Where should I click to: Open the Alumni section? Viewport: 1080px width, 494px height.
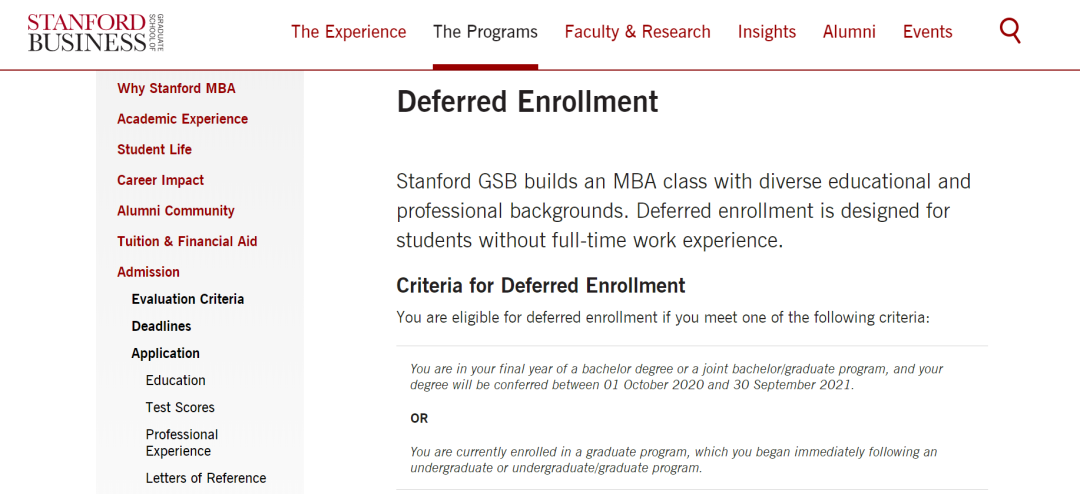(849, 32)
